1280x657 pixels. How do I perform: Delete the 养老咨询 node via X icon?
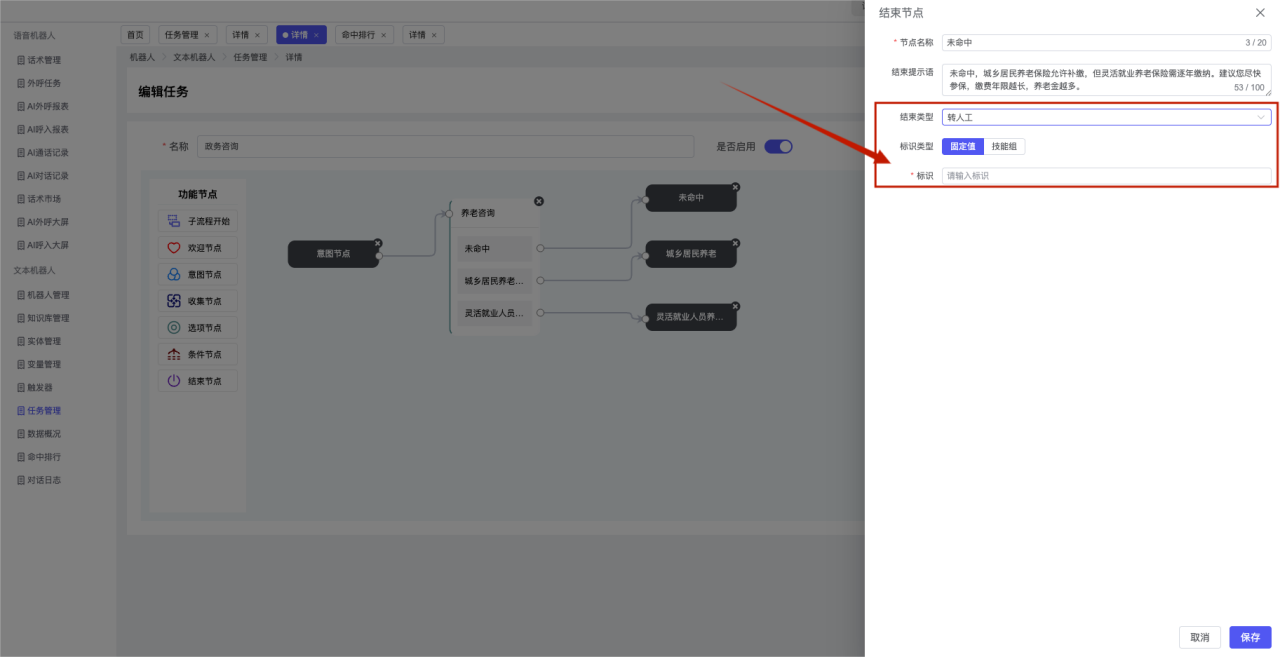(539, 201)
